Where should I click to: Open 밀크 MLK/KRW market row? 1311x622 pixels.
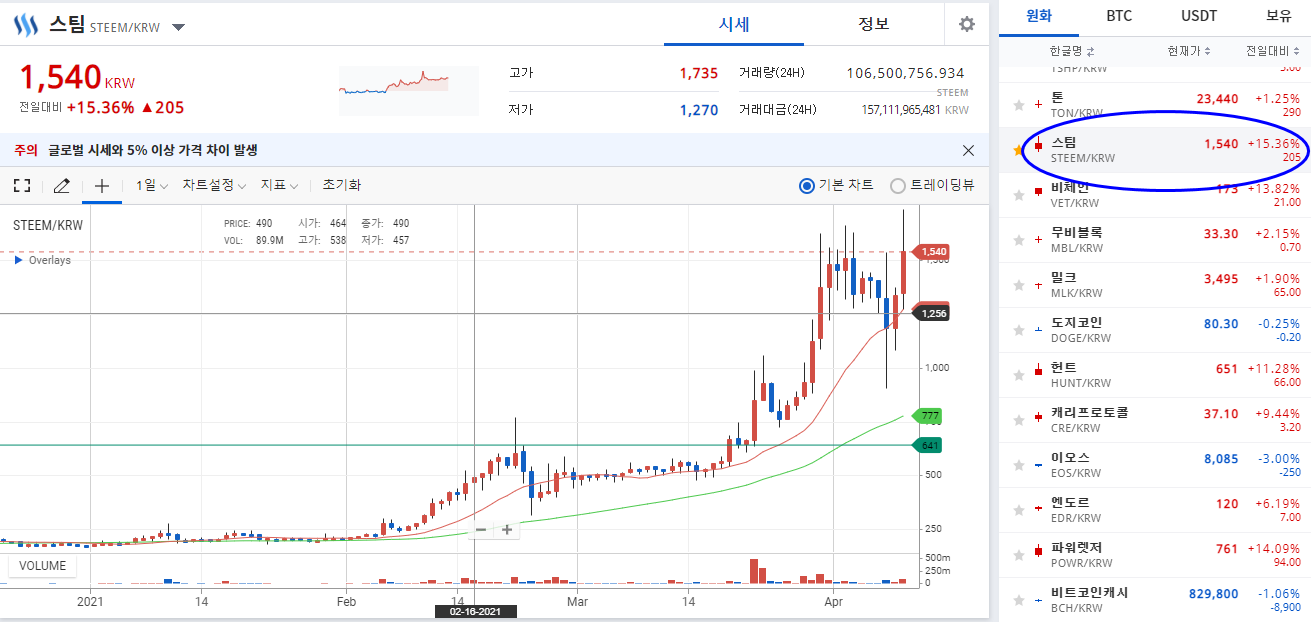click(x=1155, y=285)
